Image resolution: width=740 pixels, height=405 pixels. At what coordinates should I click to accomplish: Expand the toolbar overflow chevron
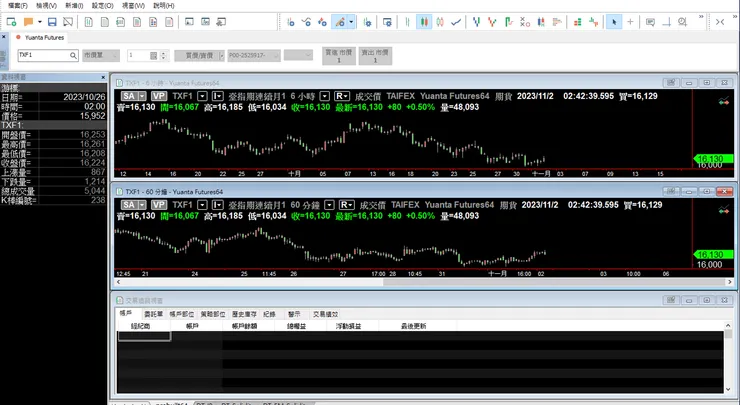coord(701,17)
